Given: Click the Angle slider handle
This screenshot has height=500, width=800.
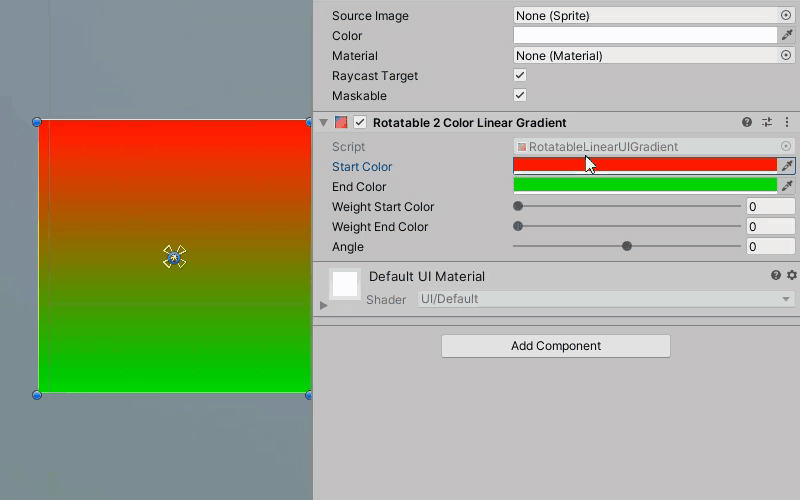Looking at the screenshot, I should (627, 246).
